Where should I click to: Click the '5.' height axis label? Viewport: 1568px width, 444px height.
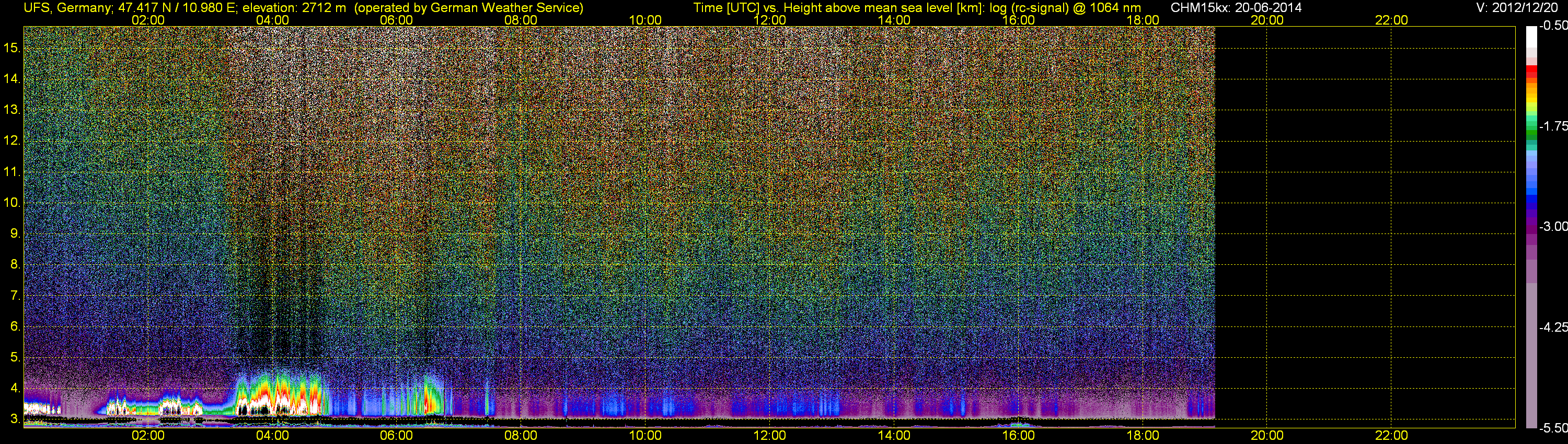15,358
